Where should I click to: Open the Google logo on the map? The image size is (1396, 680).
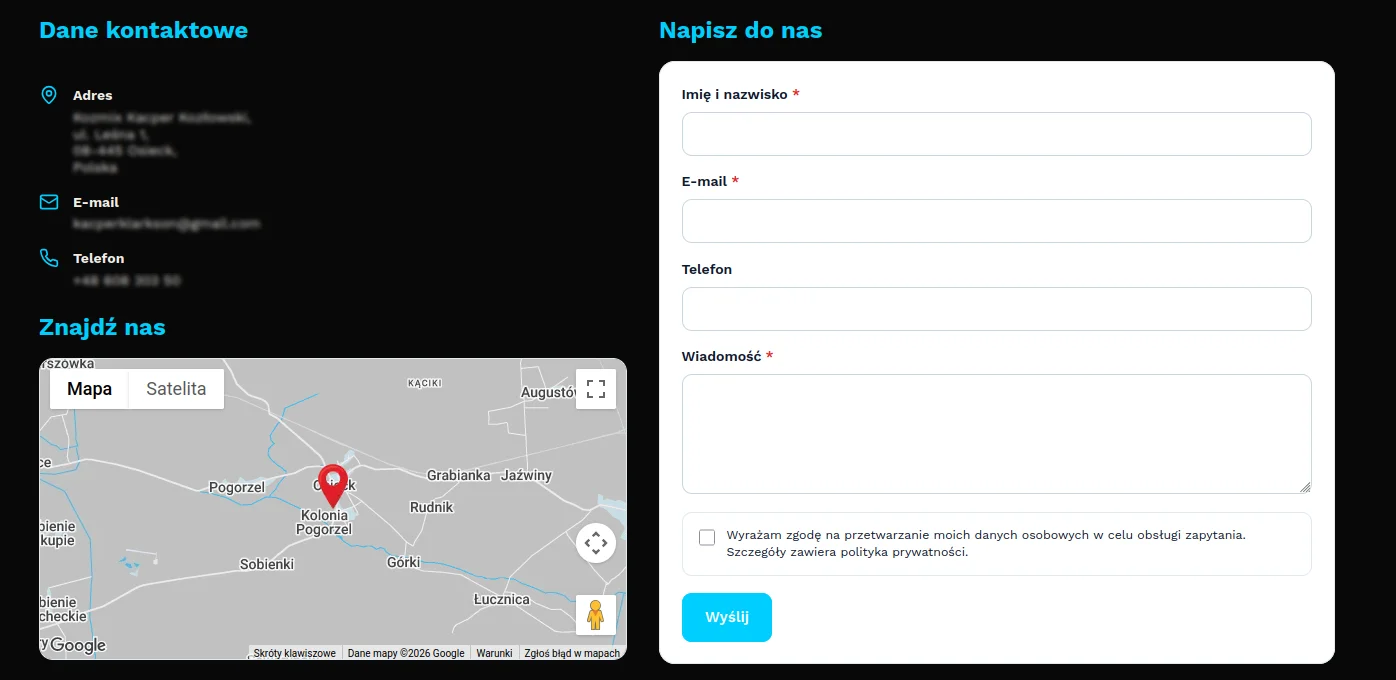pyautogui.click(x=76, y=645)
